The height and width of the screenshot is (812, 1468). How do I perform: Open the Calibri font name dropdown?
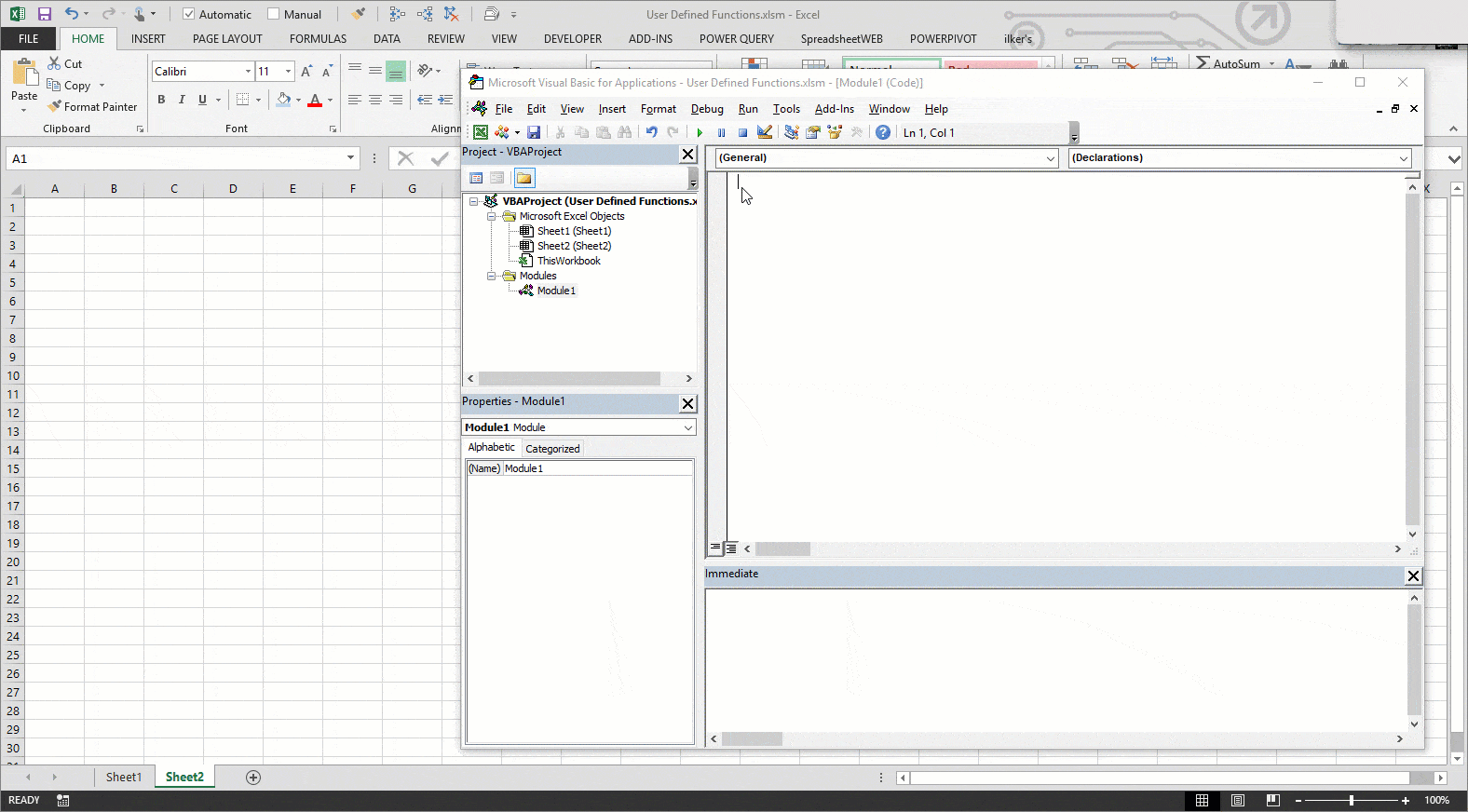coord(248,71)
